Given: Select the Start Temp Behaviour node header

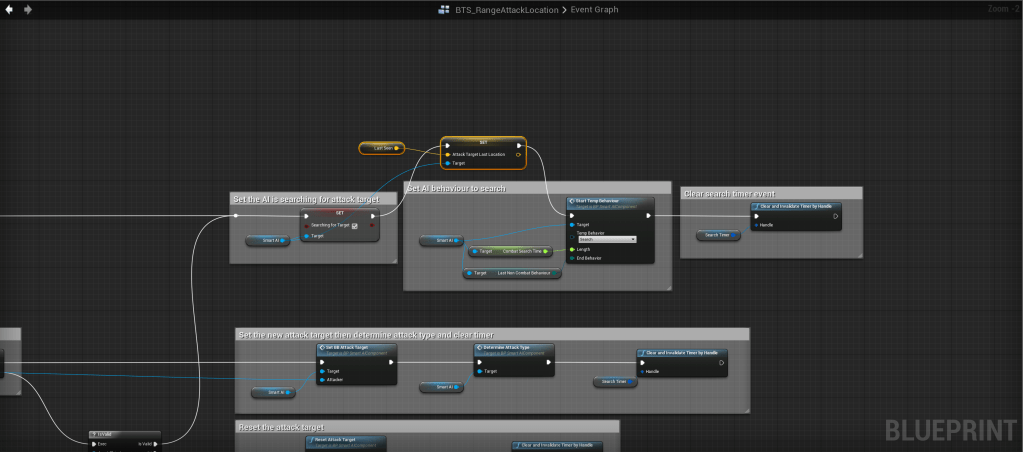Looking at the screenshot, I should coord(610,201).
